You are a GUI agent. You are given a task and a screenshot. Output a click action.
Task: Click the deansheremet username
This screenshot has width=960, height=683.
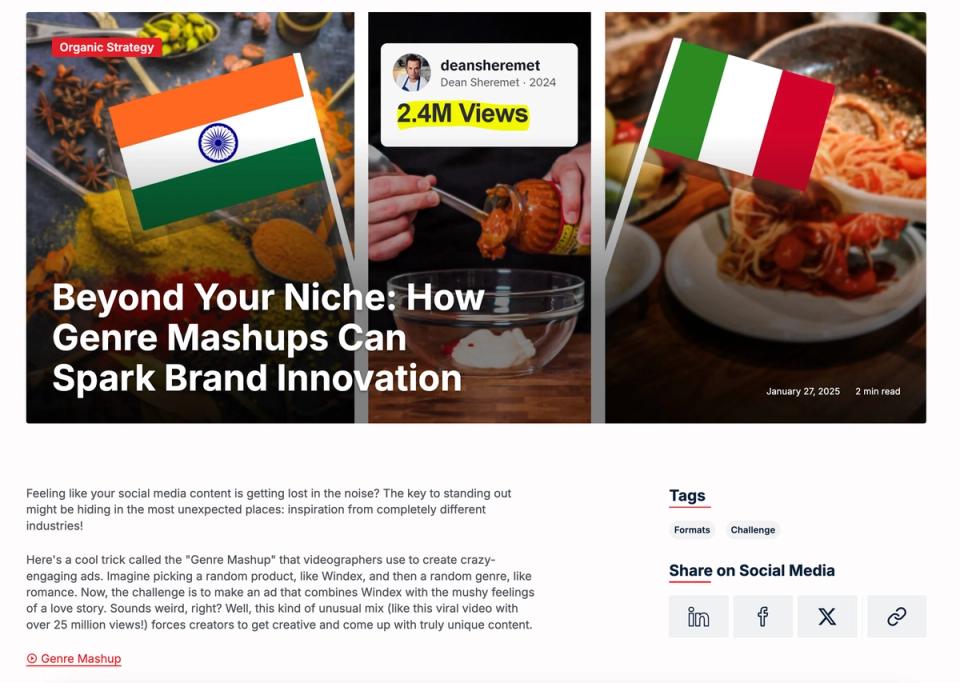(490, 65)
